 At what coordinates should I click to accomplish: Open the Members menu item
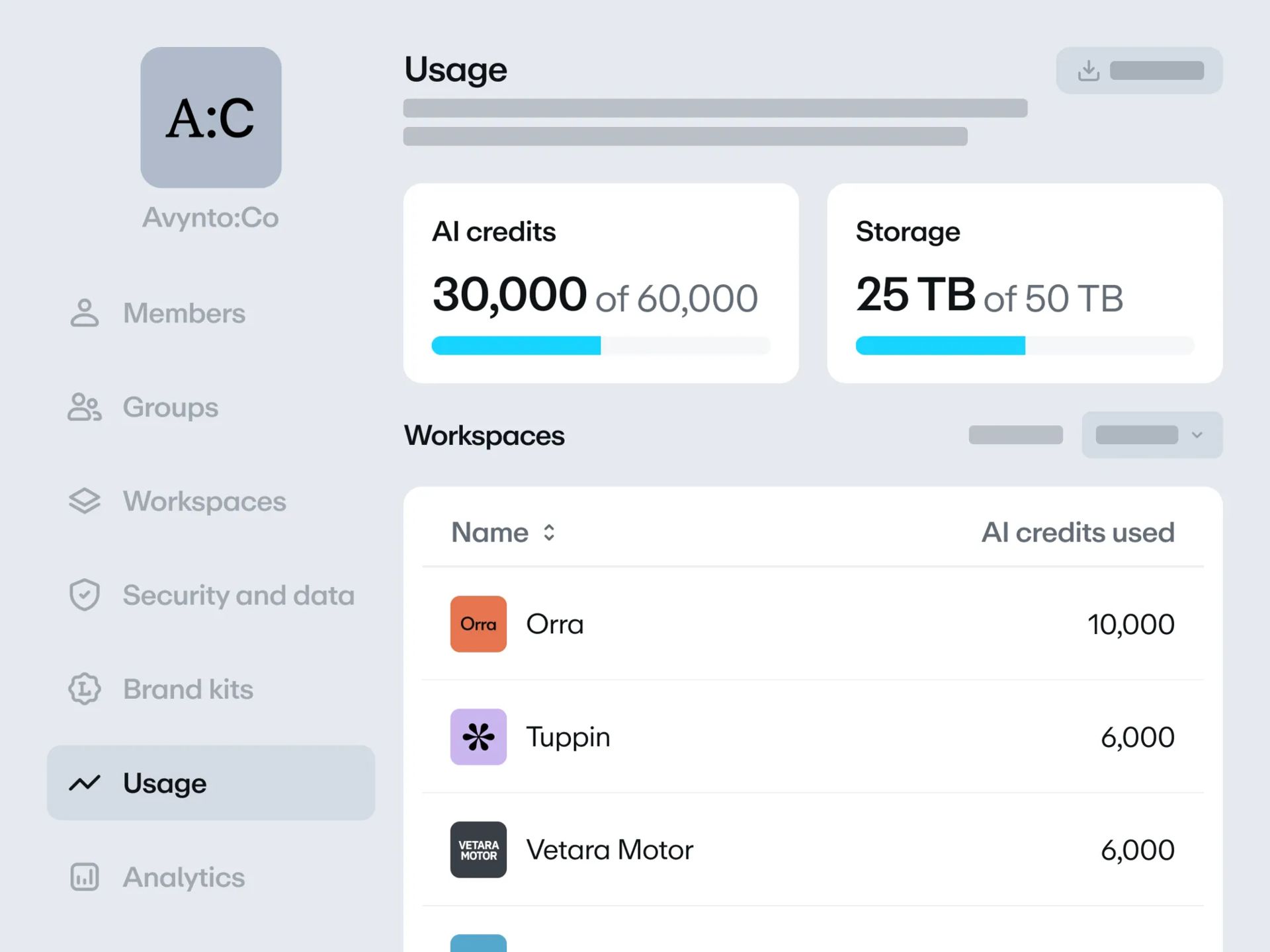[184, 313]
